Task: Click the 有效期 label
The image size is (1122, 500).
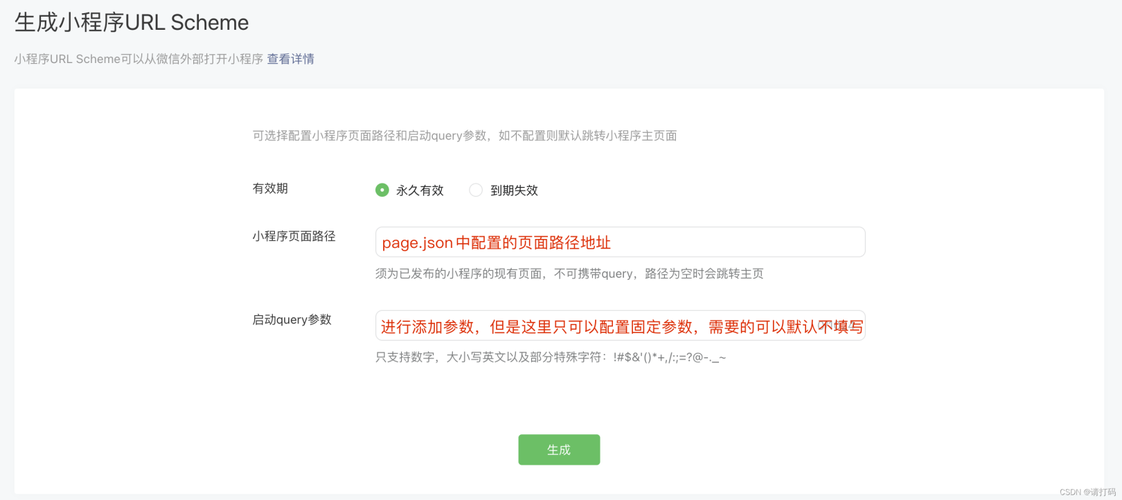Action: pyautogui.click(x=270, y=189)
